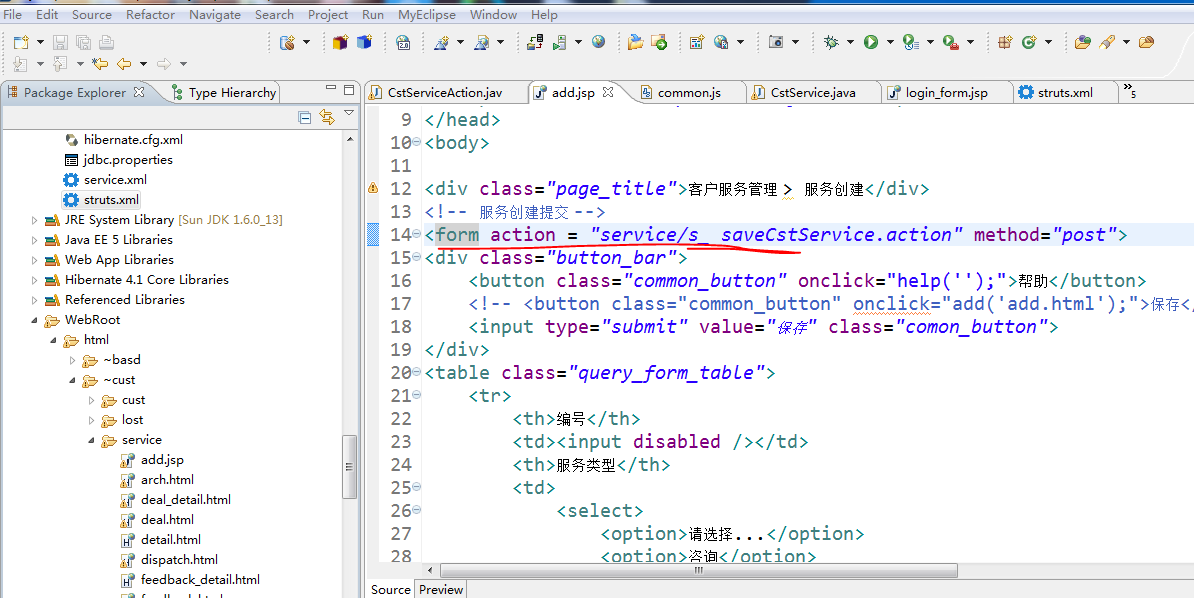Click the globe 2.0 web icon

pyautogui.click(x=404, y=43)
